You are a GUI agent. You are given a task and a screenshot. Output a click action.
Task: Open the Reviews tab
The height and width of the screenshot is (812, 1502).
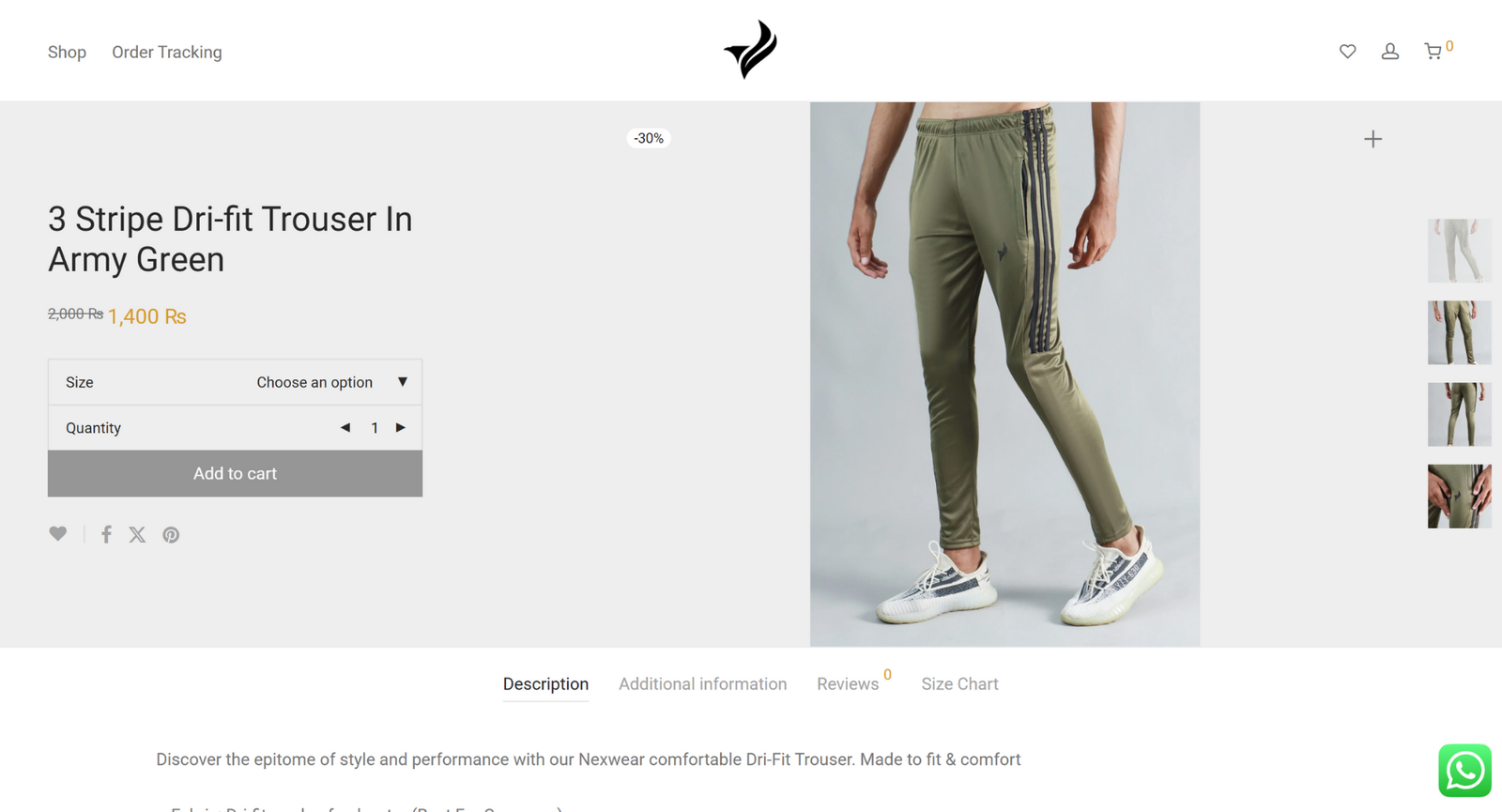click(848, 684)
